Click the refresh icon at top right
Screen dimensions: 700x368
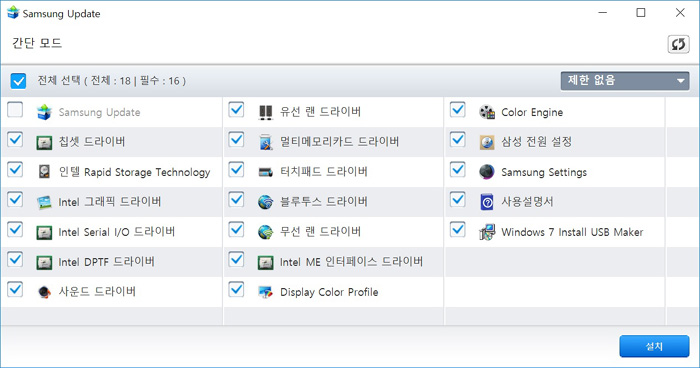click(x=678, y=44)
